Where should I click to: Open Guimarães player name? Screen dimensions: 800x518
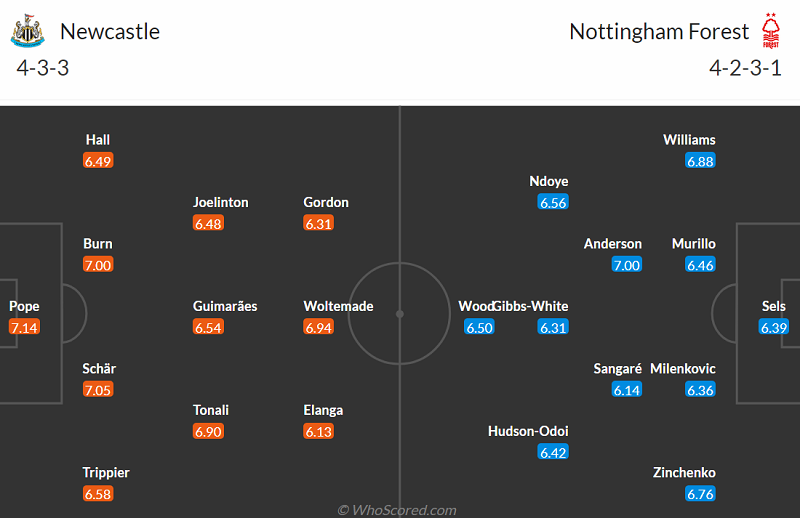(225, 306)
